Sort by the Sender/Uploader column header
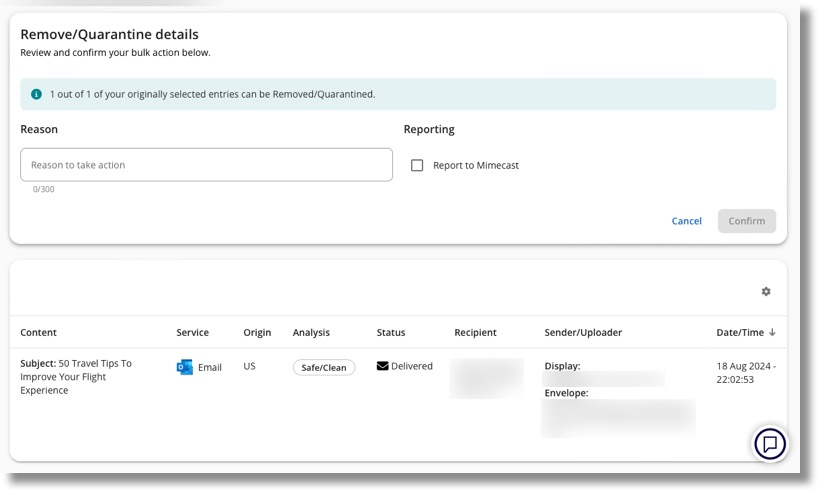 (583, 333)
